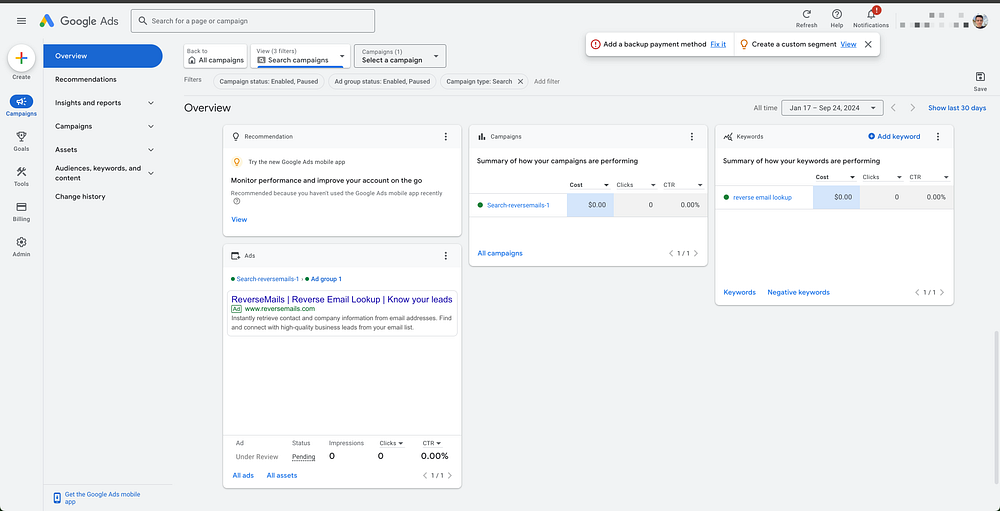
Task: Previous page arrow in Ads card
Action: 425,475
